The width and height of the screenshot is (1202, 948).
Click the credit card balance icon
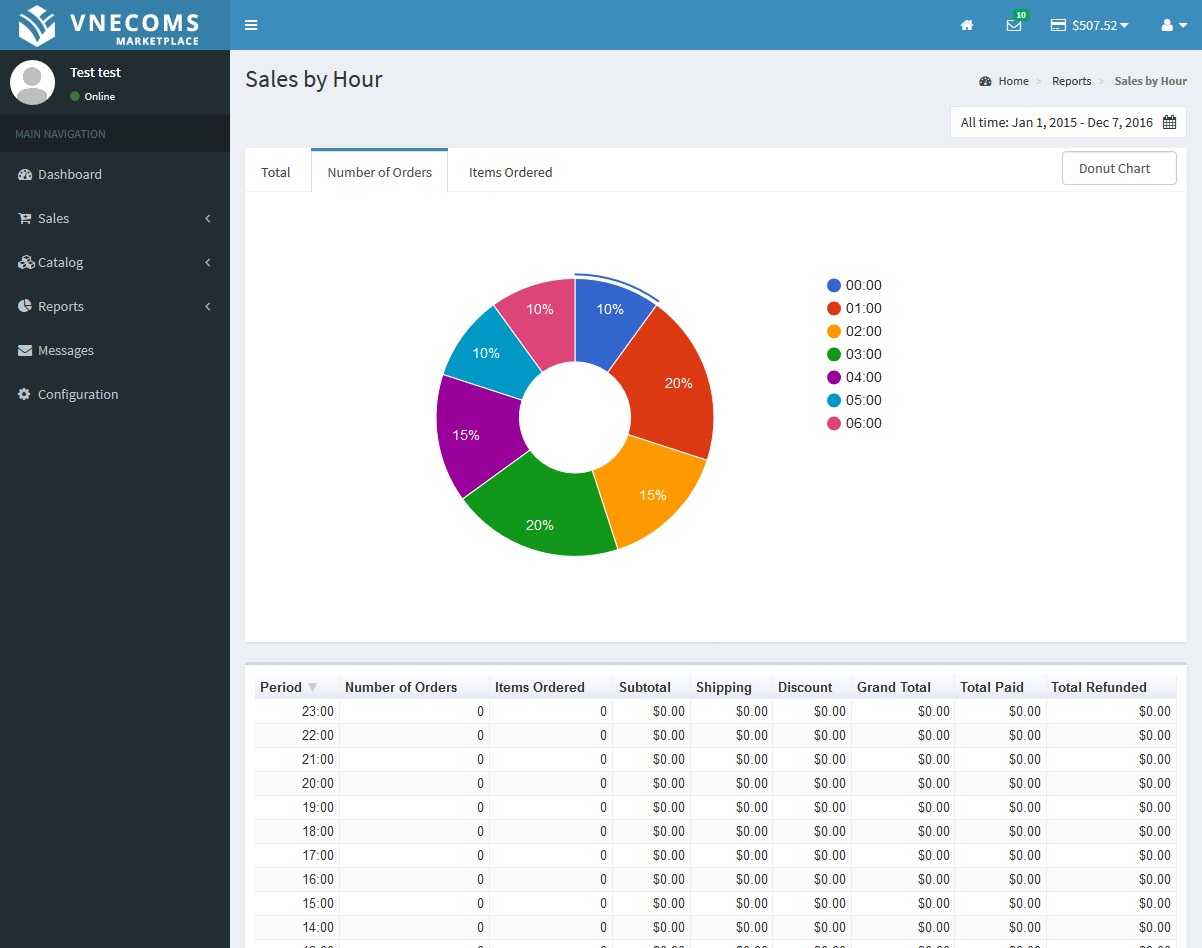[1058, 25]
